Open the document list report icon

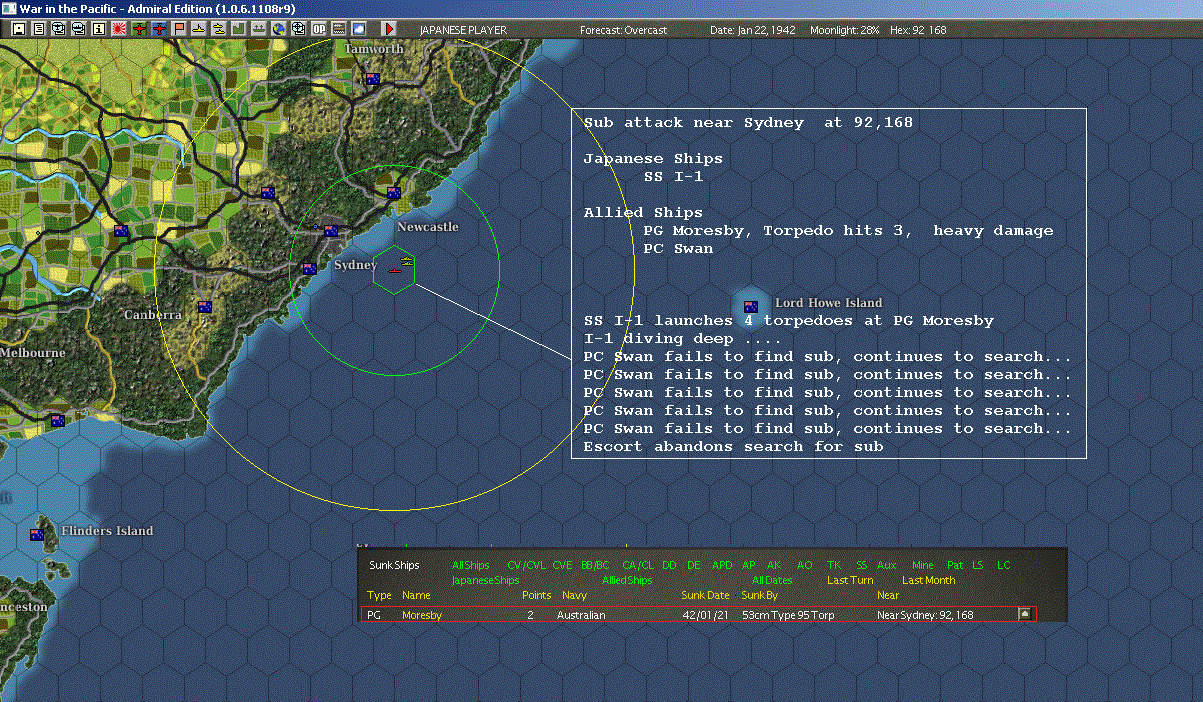[39, 29]
